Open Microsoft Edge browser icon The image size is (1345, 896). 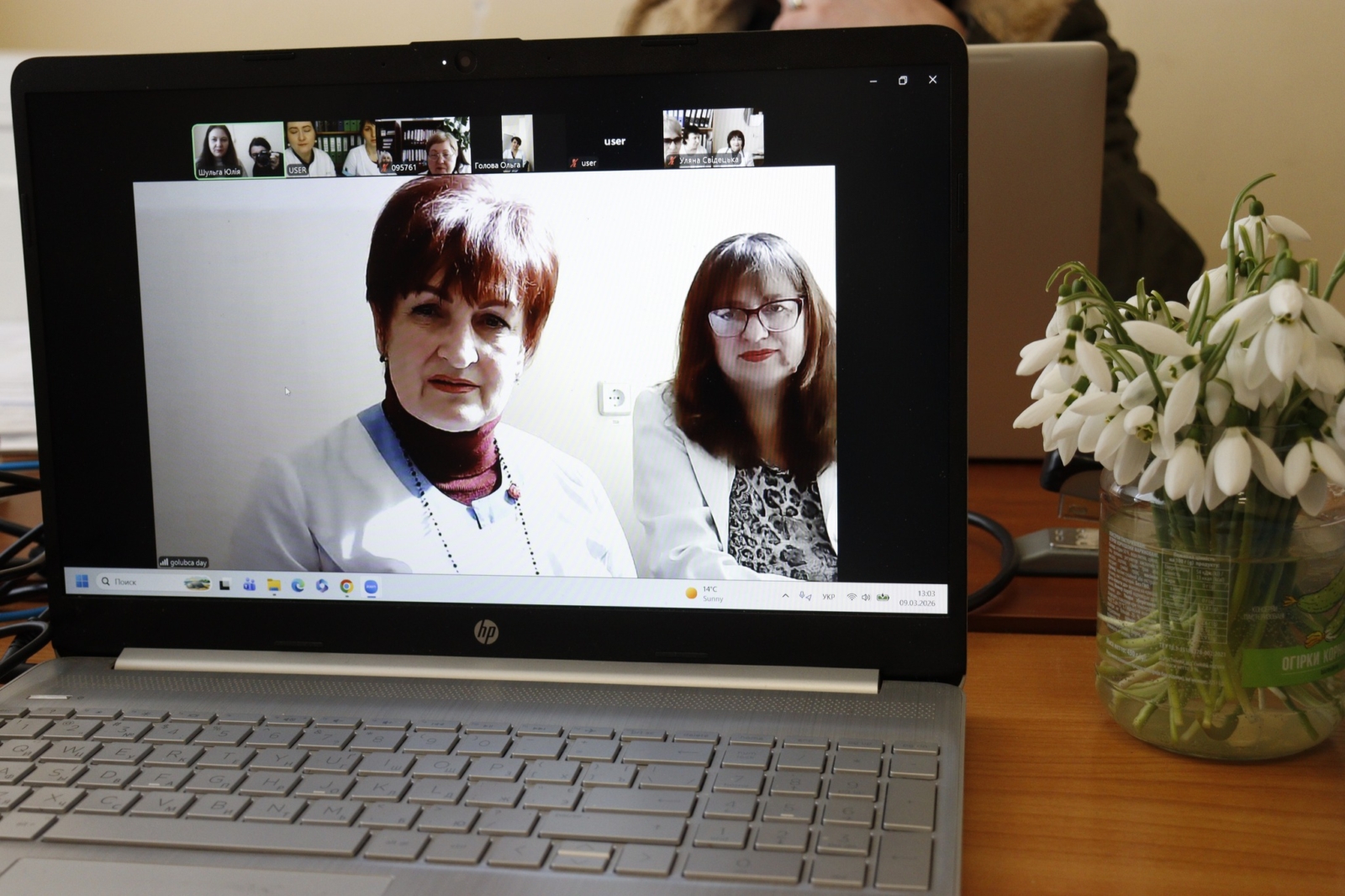point(298,585)
